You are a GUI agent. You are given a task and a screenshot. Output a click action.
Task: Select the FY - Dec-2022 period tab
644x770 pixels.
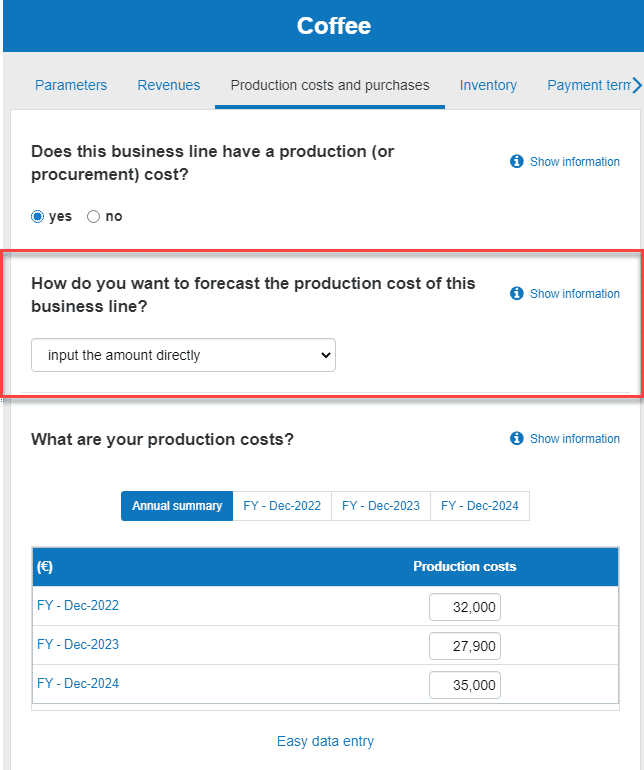282,506
